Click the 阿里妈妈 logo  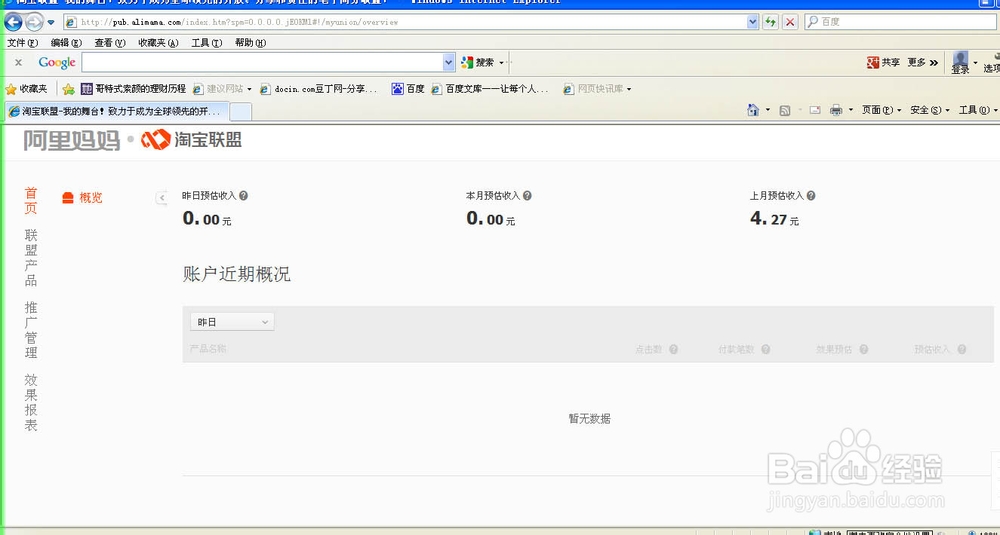[x=72, y=140]
